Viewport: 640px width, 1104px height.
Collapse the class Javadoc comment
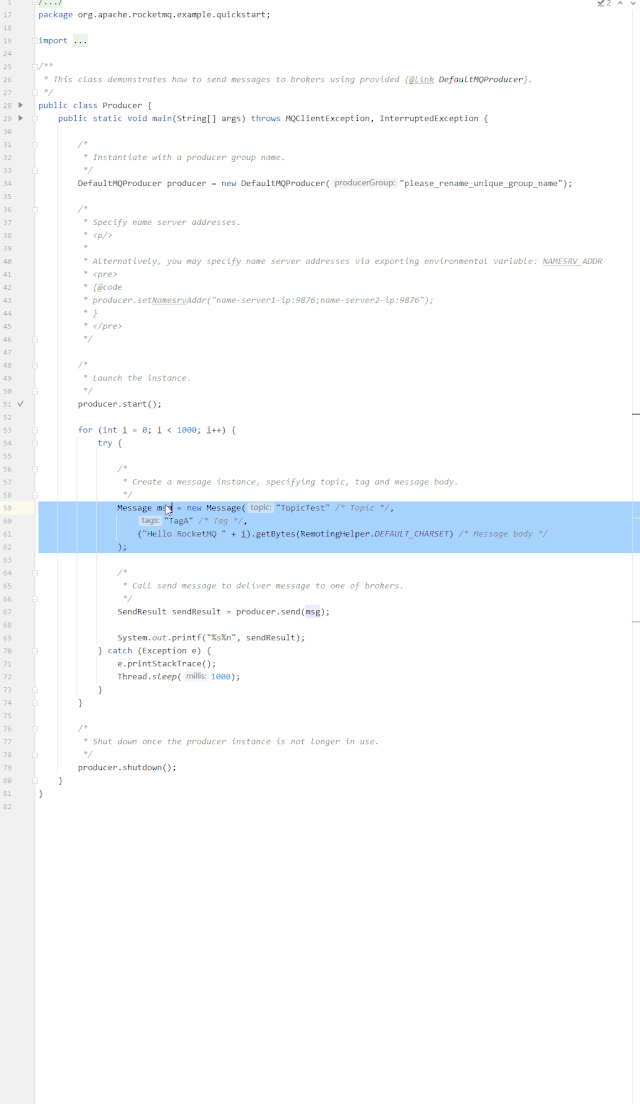pyautogui.click(x=34, y=66)
